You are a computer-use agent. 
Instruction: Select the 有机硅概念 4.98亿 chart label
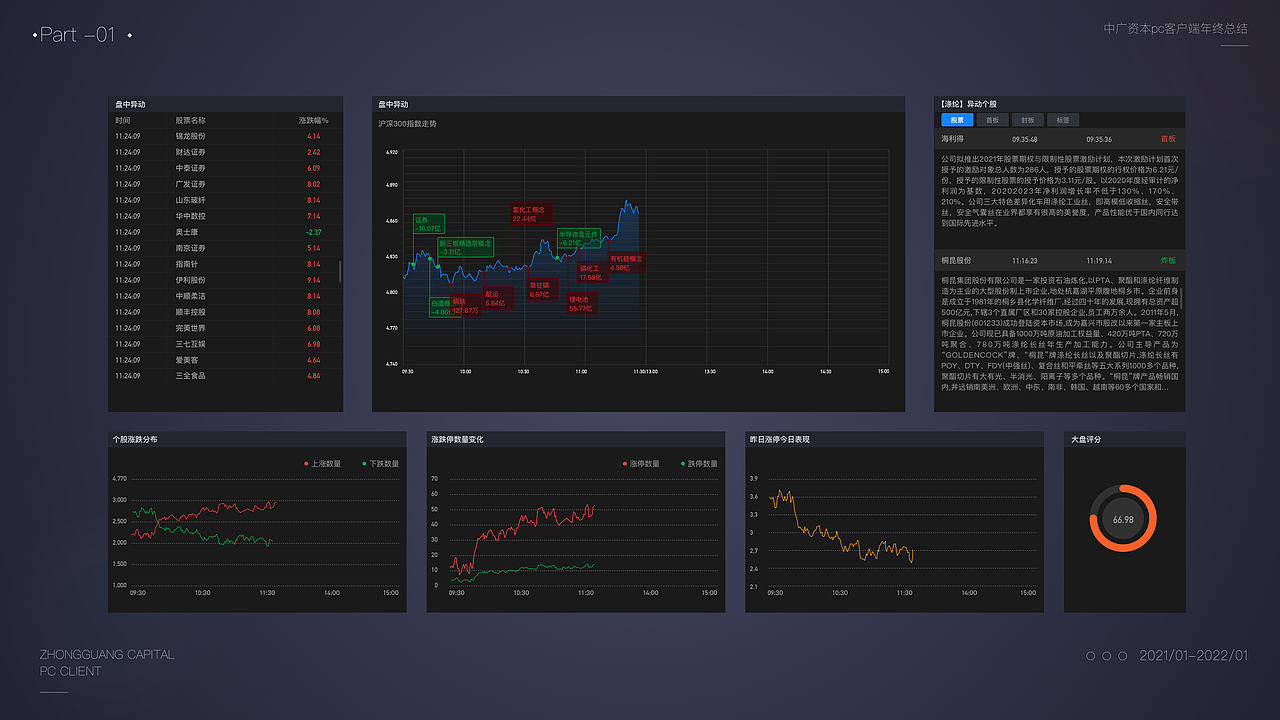click(x=627, y=263)
